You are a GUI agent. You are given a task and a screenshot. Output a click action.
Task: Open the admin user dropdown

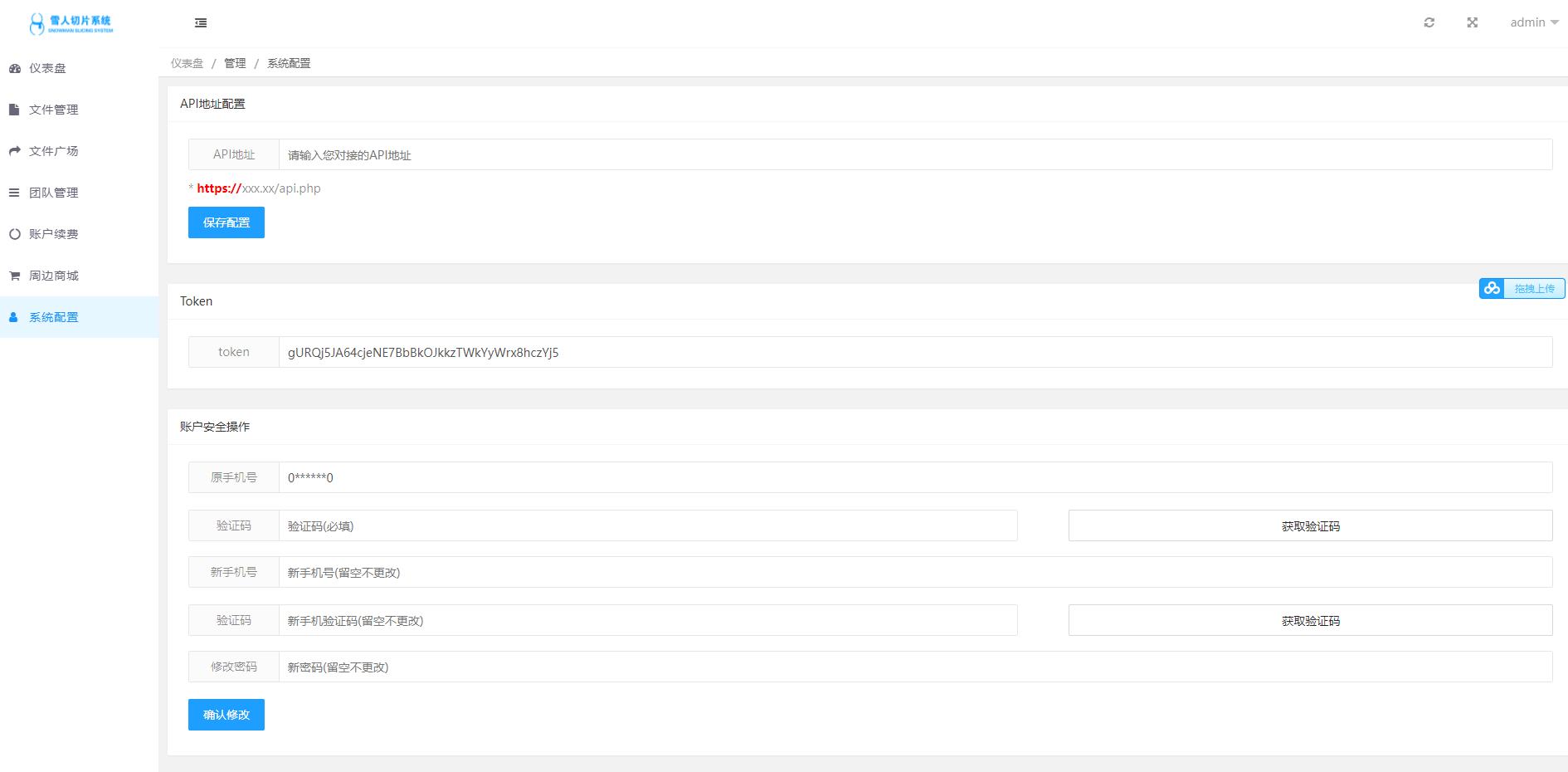(1533, 22)
